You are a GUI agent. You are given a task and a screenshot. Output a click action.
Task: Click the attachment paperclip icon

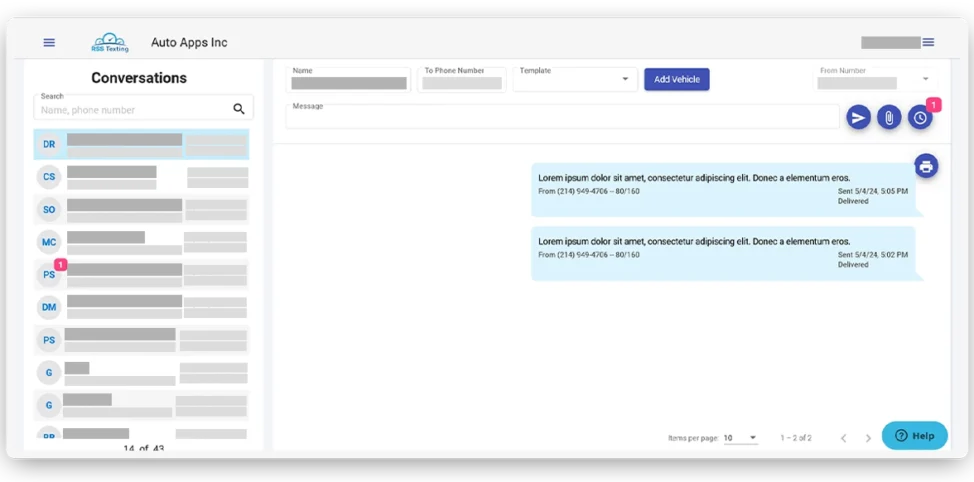[888, 118]
